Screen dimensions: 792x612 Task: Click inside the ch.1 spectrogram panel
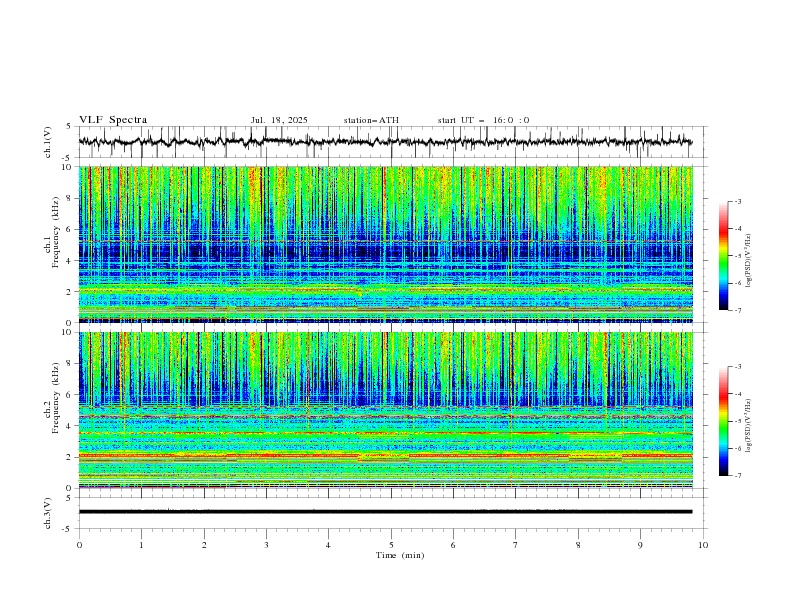(x=385, y=244)
